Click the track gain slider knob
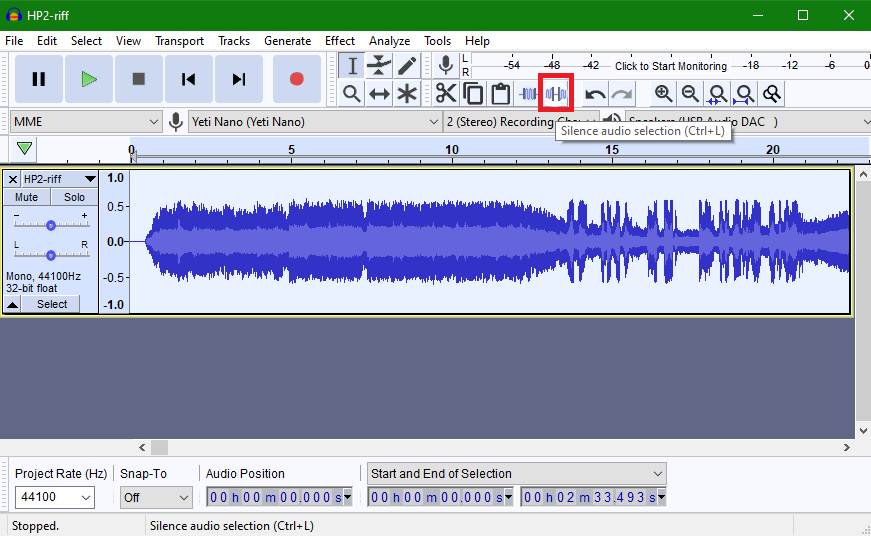This screenshot has height=536, width=871. (x=51, y=225)
